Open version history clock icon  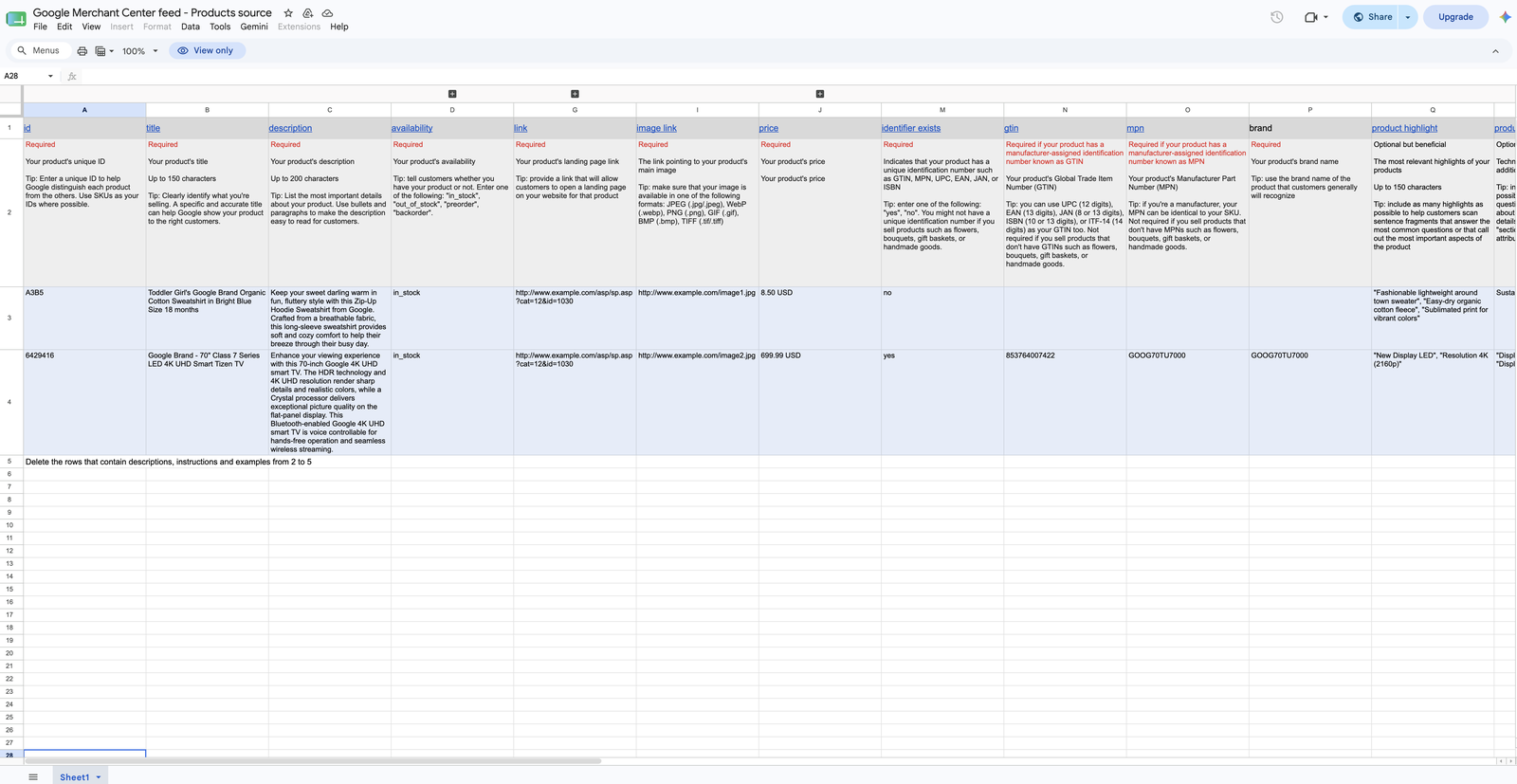tap(1277, 17)
